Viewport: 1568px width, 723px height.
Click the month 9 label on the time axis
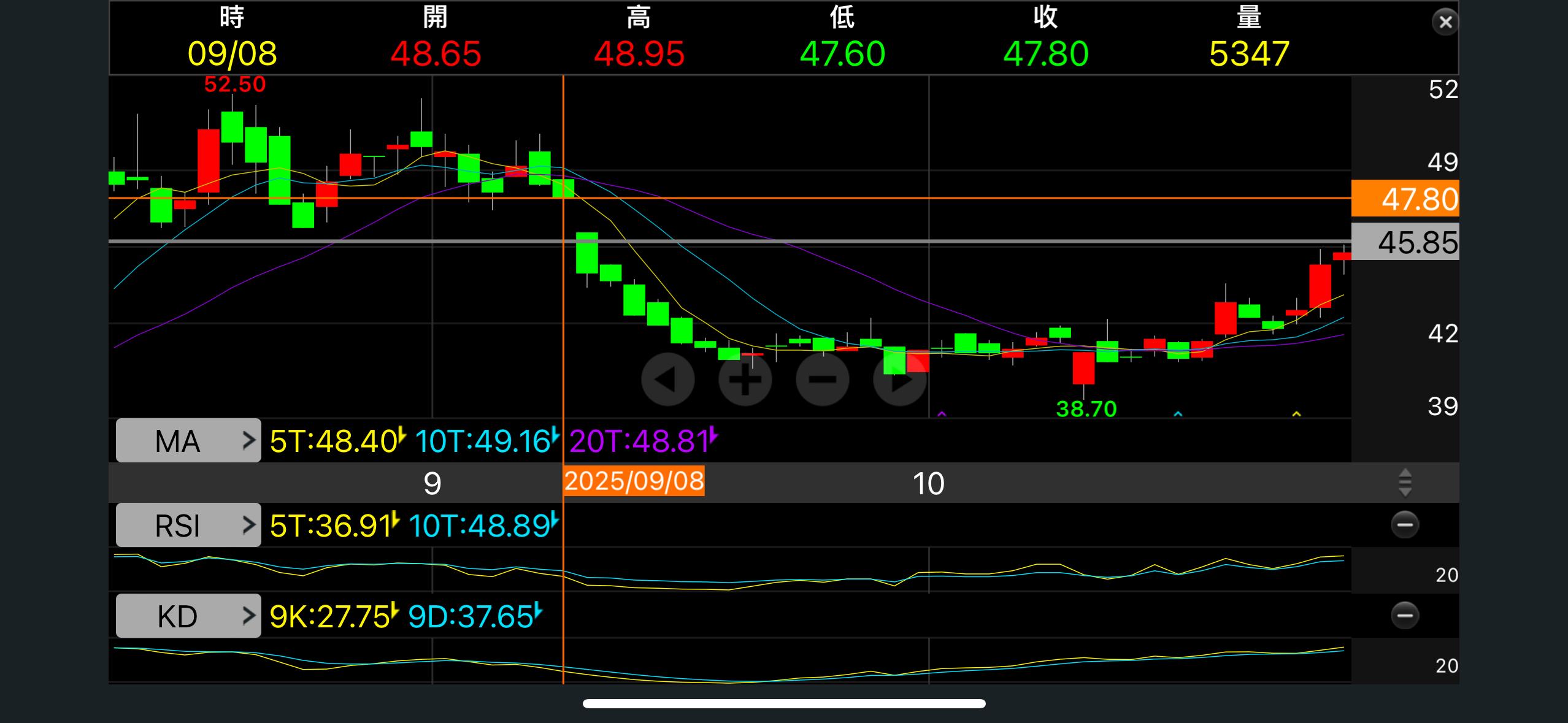point(432,484)
